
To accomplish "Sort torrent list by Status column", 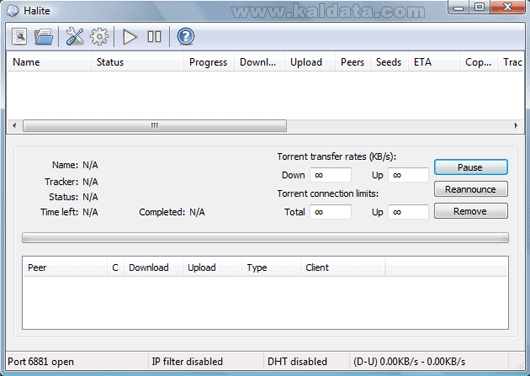I will pyautogui.click(x=137, y=62).
